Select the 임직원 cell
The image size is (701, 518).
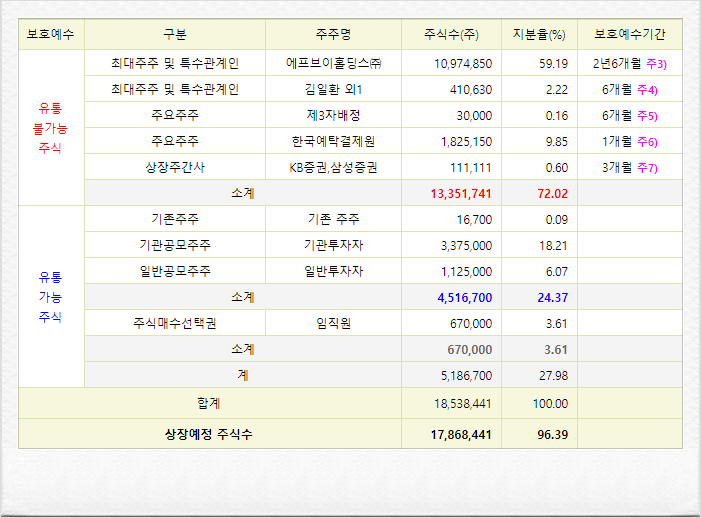click(333, 323)
